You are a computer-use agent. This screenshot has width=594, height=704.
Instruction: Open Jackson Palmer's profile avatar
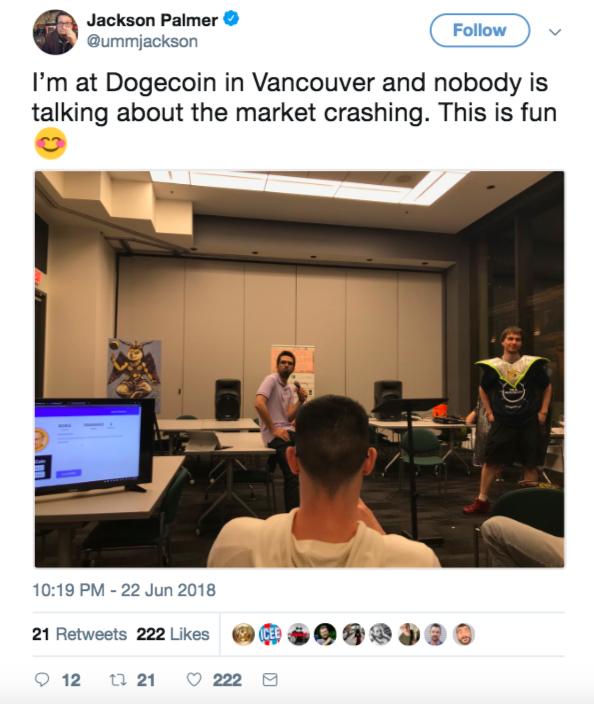coord(55,32)
